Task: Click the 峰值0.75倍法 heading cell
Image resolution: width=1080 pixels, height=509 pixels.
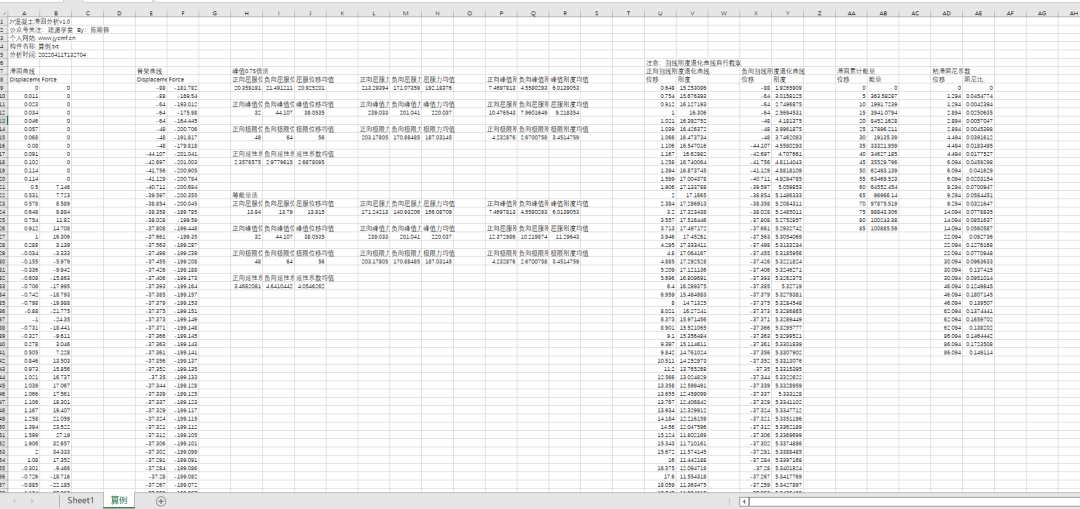Action: click(x=250, y=71)
